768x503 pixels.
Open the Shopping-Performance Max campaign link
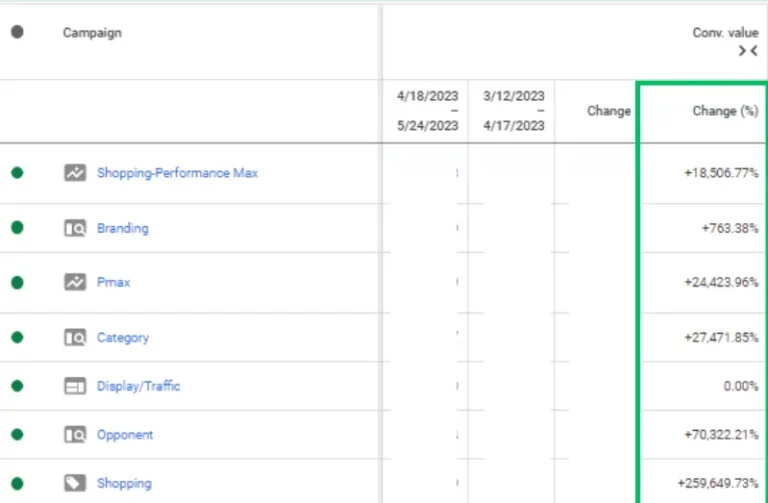point(177,173)
